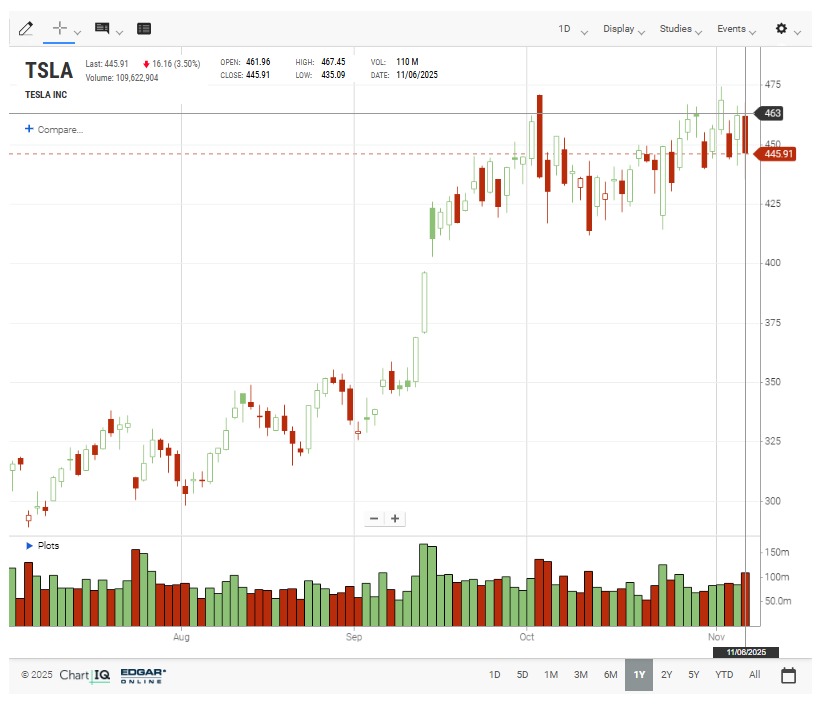Open the Display dropdown
The width and height of the screenshot is (834, 702).
click(x=624, y=29)
